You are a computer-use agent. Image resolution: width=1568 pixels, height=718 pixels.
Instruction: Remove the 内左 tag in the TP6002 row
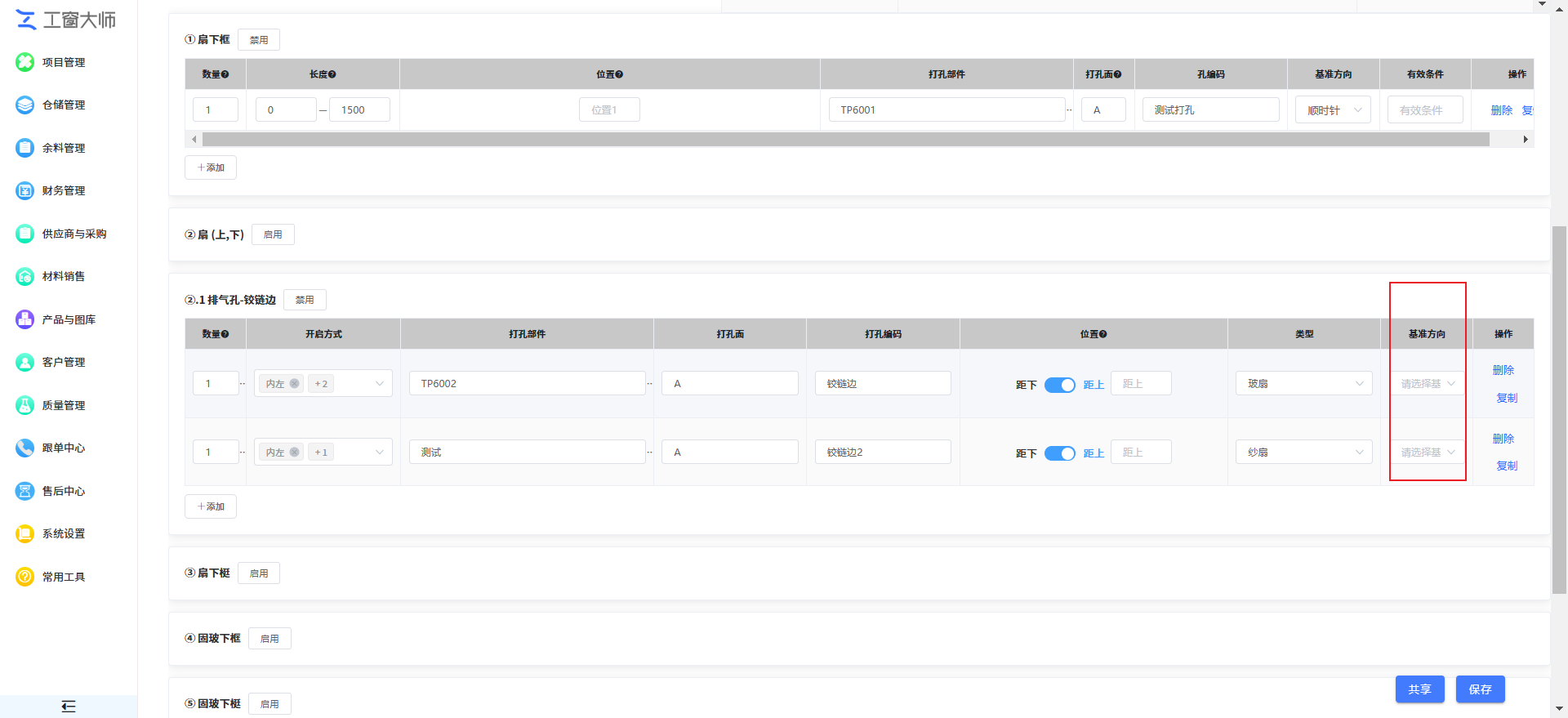(x=295, y=384)
